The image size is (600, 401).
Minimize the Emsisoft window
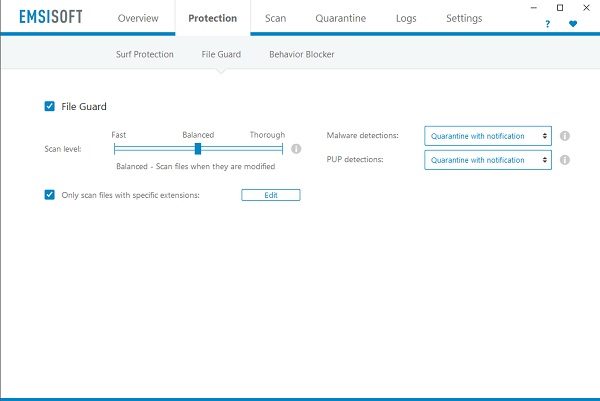534,8
